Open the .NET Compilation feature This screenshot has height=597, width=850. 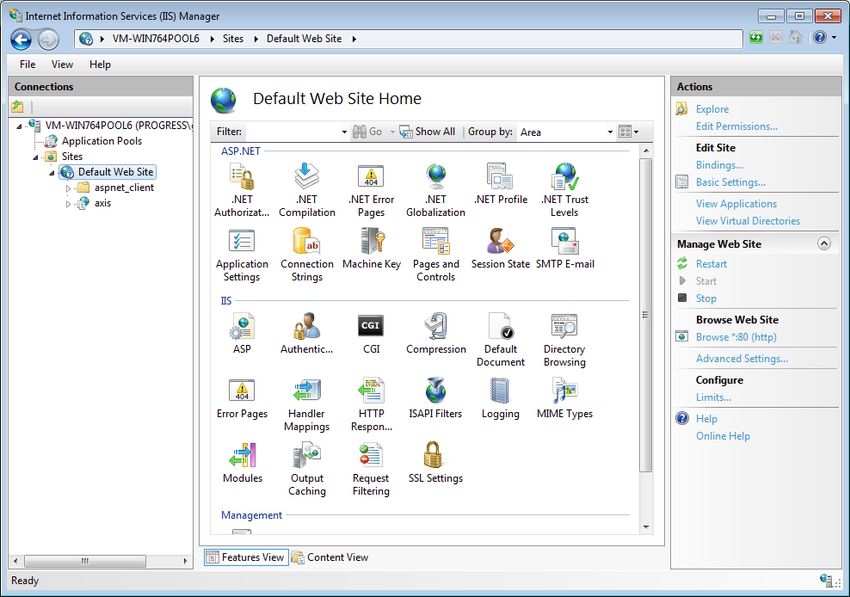click(x=307, y=190)
